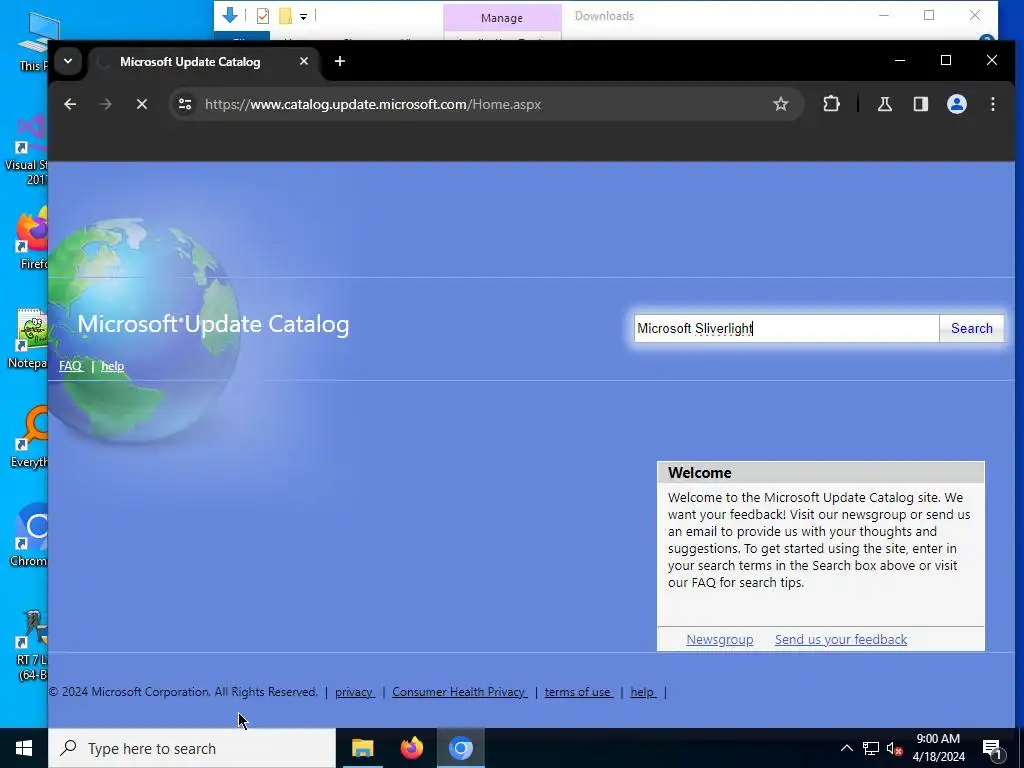This screenshot has width=1024, height=768.
Task: Minimize the Downloads explorer window
Action: click(884, 15)
